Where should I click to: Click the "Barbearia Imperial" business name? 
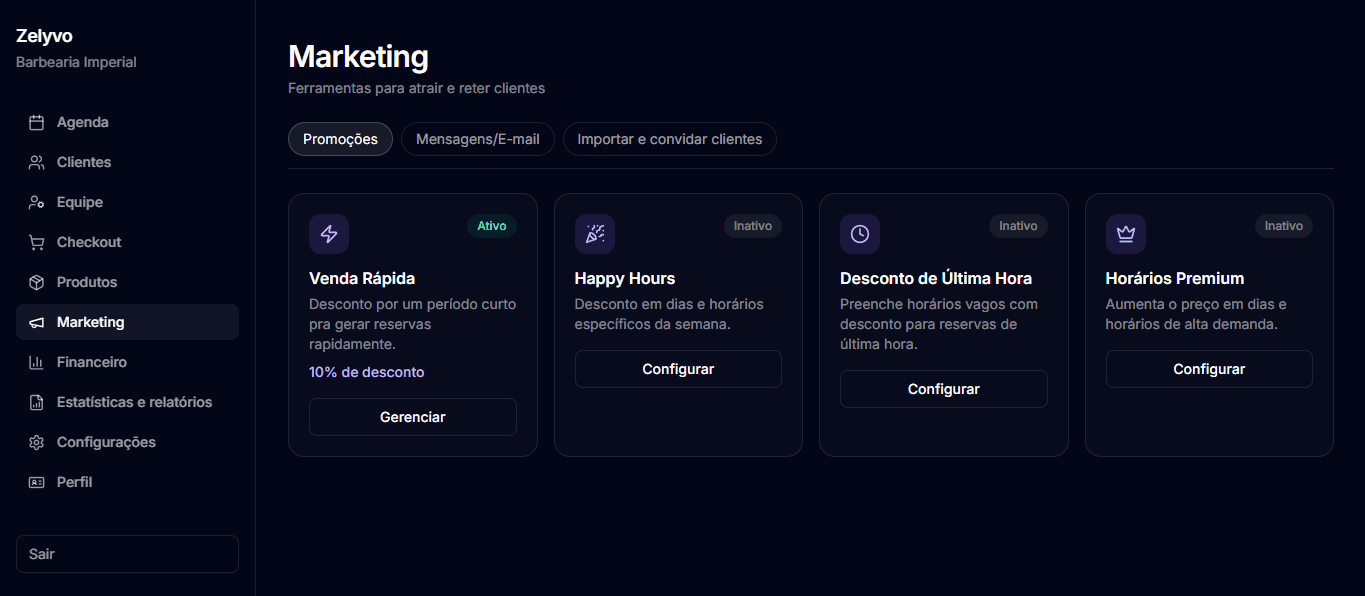tap(76, 62)
